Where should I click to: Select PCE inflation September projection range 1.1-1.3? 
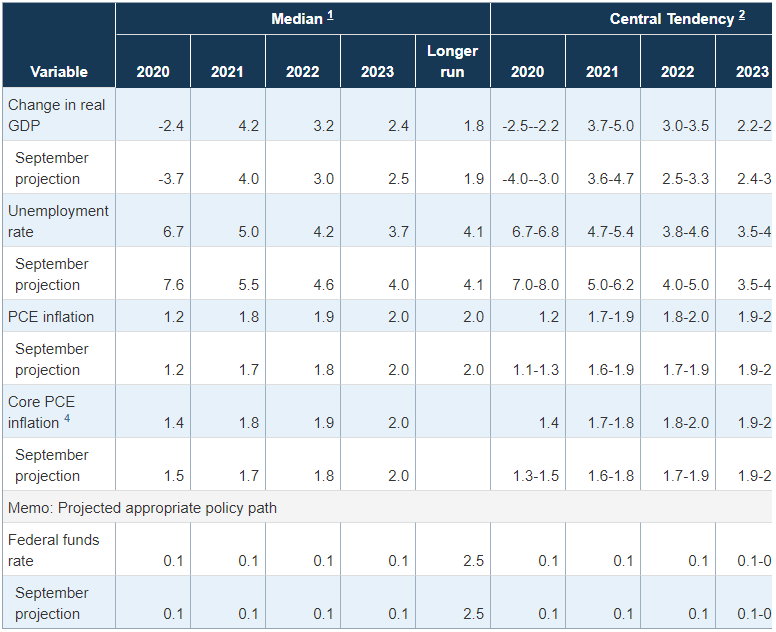536,370
